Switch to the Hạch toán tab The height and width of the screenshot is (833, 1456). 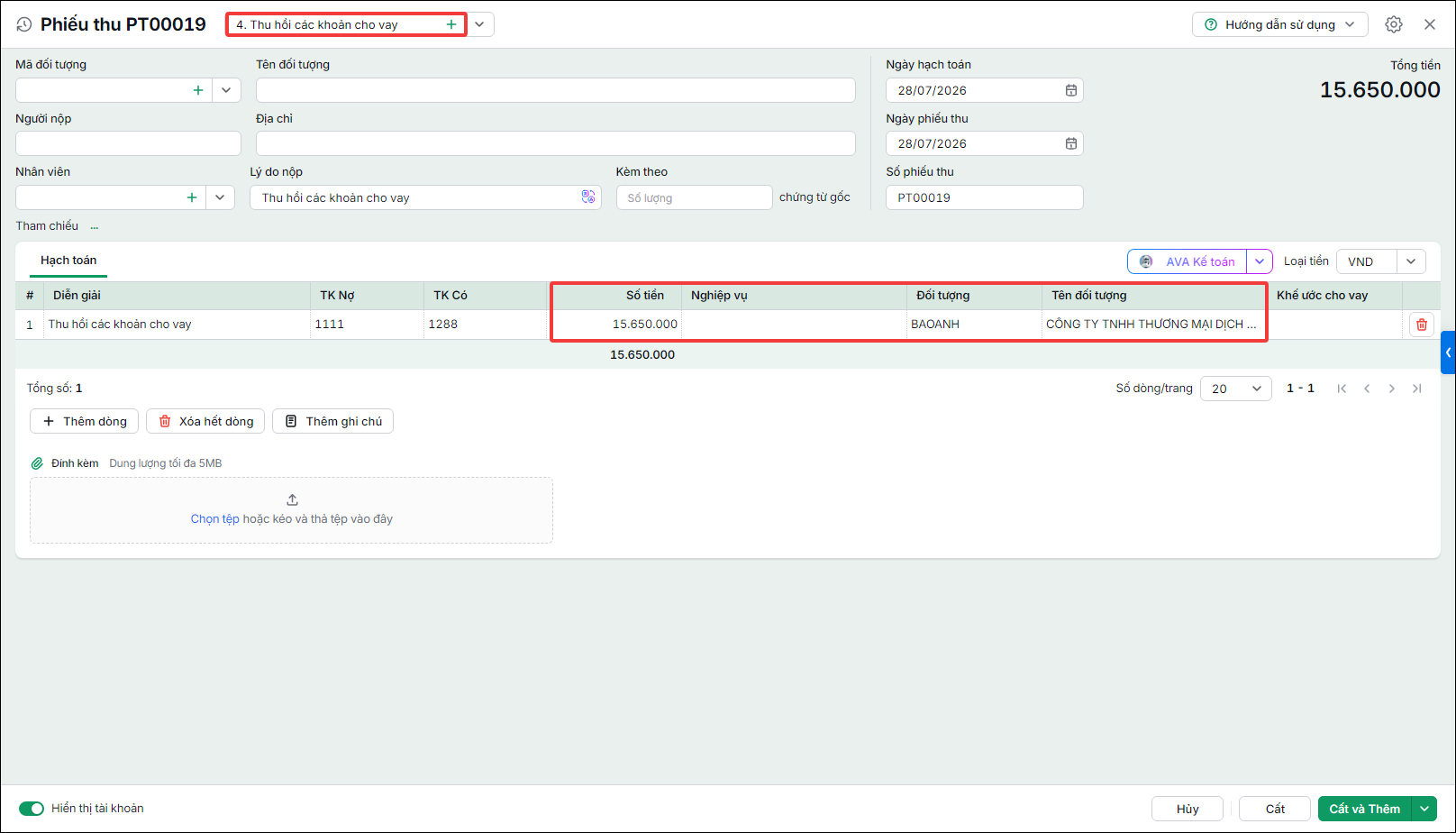[68, 261]
